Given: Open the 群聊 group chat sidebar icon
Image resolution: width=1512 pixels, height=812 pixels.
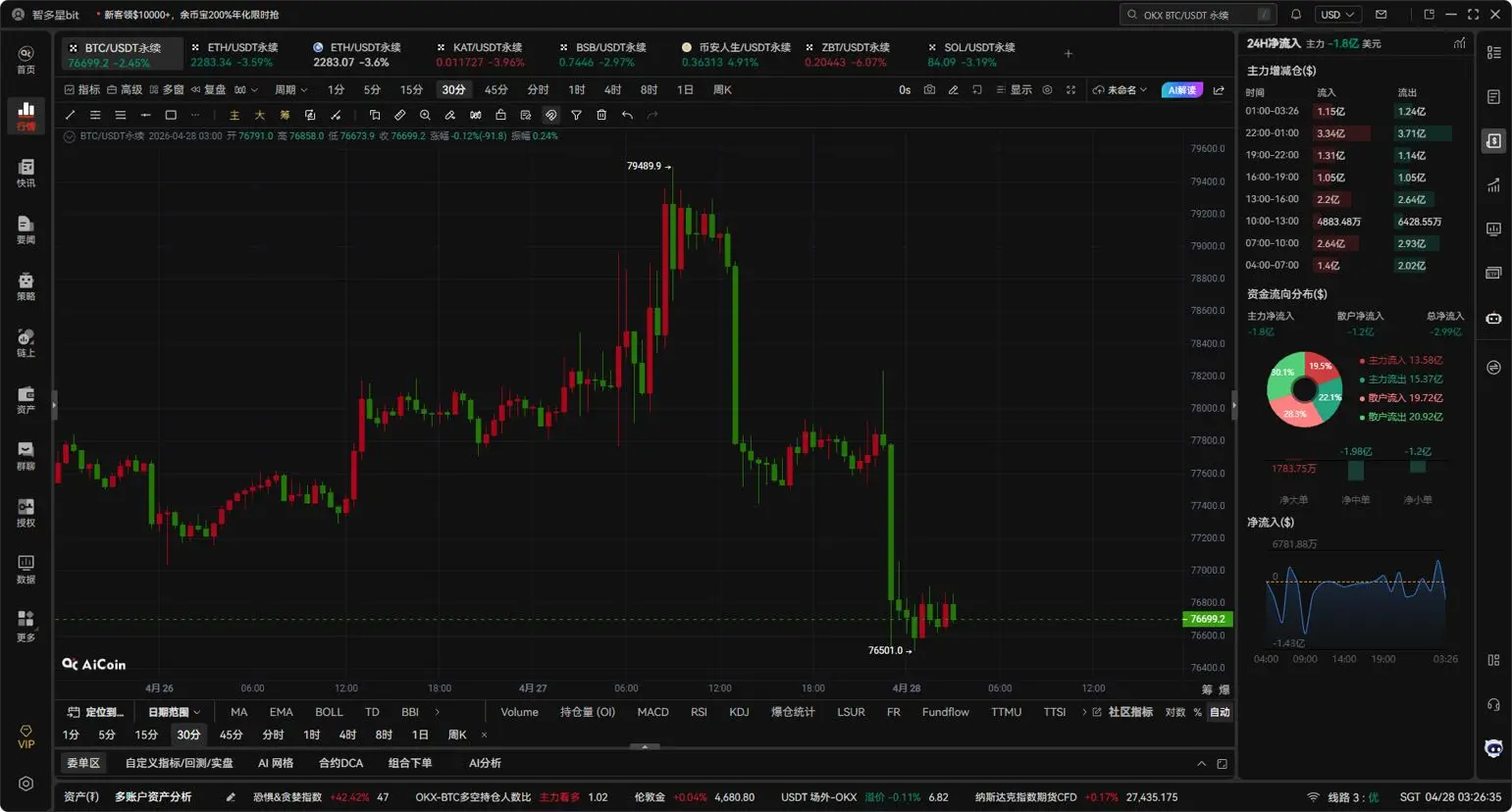Looking at the screenshot, I should (26, 456).
